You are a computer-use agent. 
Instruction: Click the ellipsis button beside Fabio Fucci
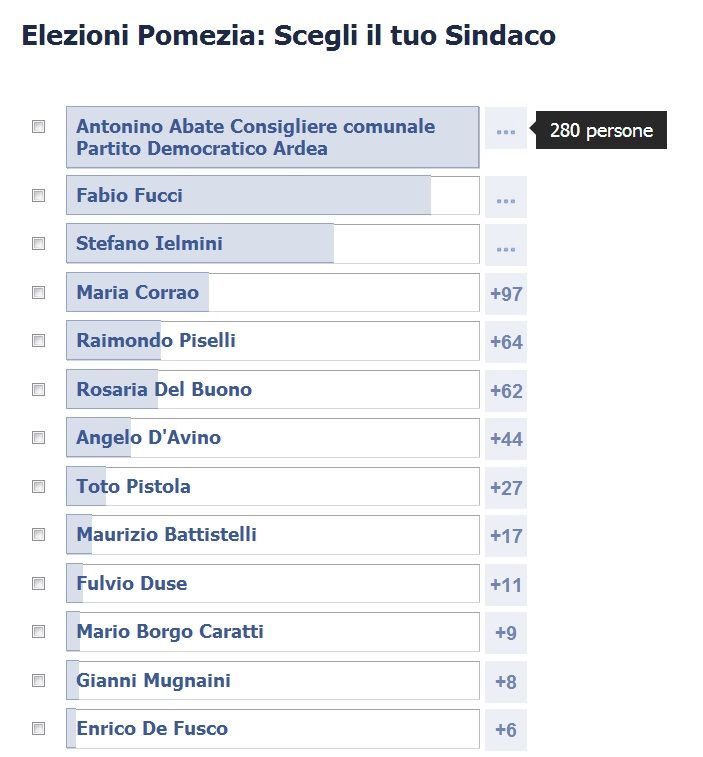(x=506, y=196)
